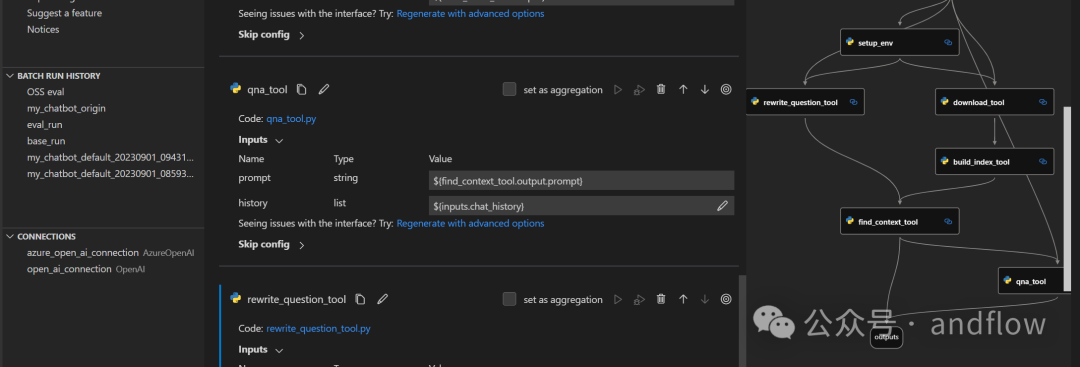Delete the qna_tool node
Screen dimensions: 1080x367
661,90
